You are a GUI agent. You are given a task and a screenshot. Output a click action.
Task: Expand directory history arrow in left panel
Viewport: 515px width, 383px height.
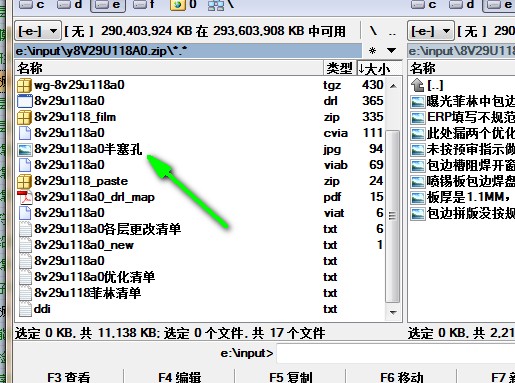coord(391,51)
